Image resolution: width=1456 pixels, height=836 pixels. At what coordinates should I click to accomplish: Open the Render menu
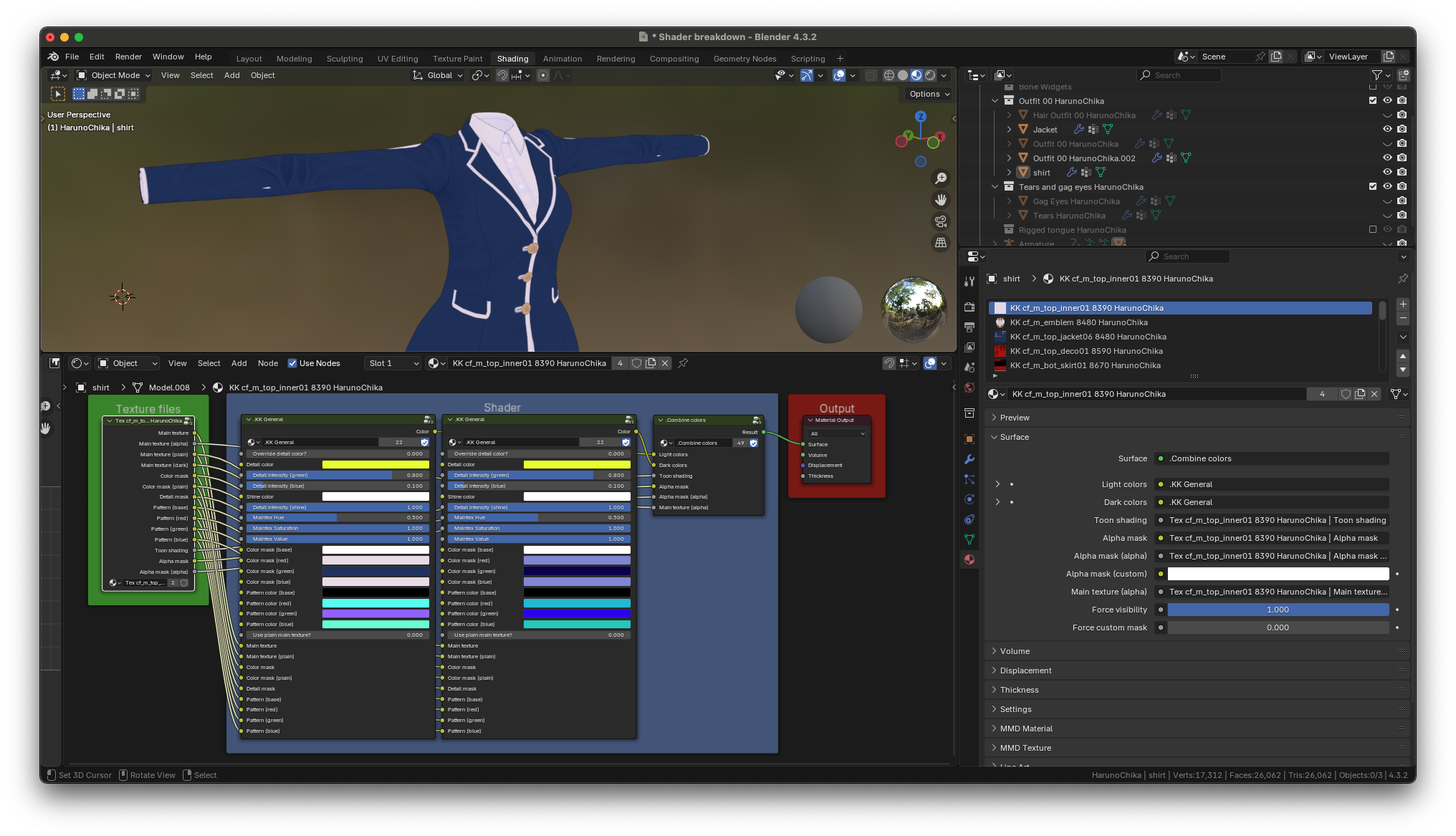pos(128,57)
